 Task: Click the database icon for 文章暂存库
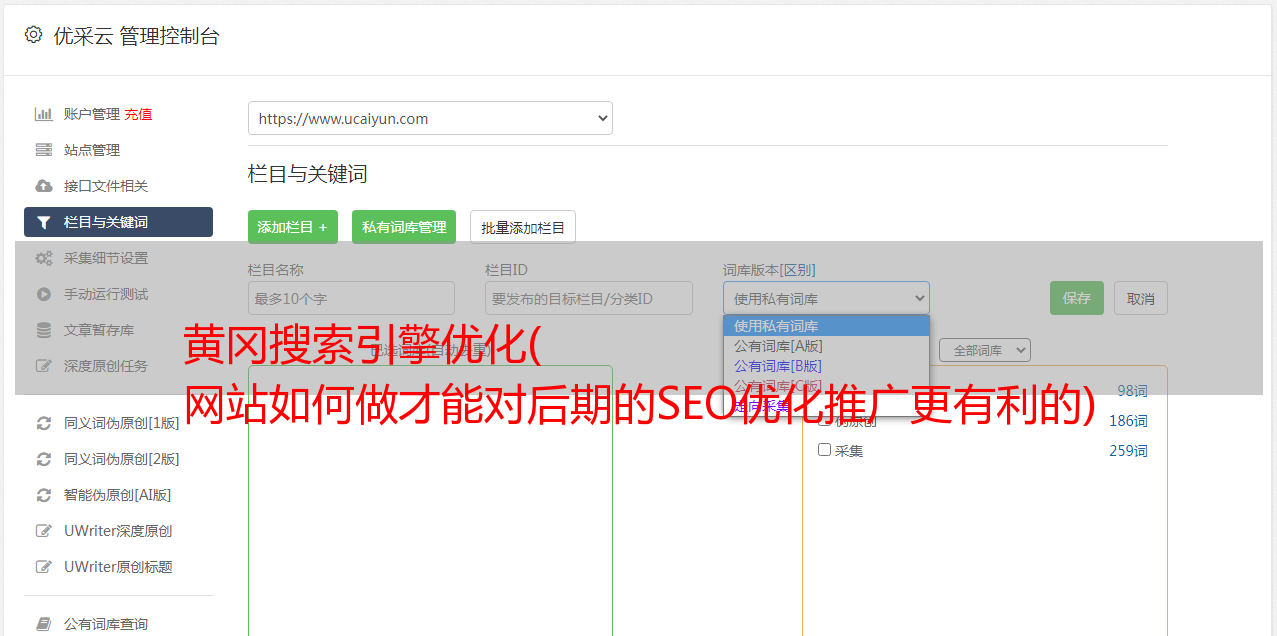[x=43, y=330]
